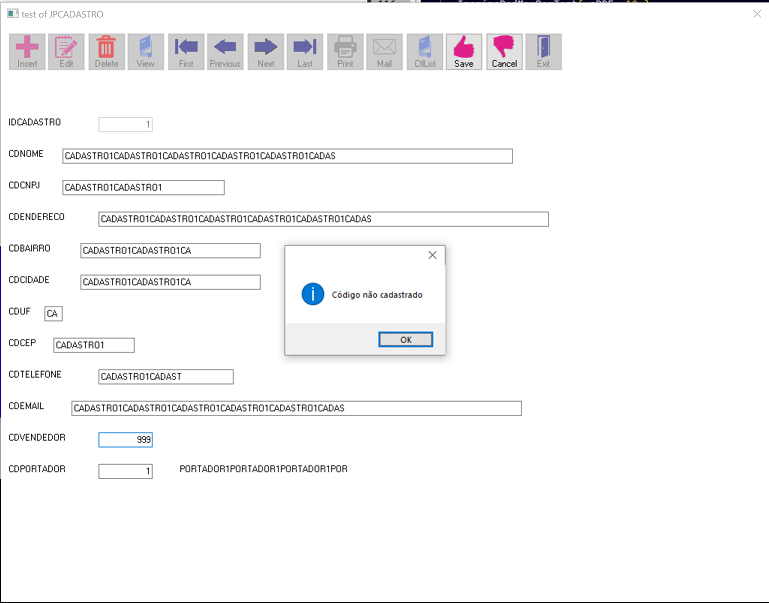
Task: Click the Print printer icon
Action: [345, 51]
